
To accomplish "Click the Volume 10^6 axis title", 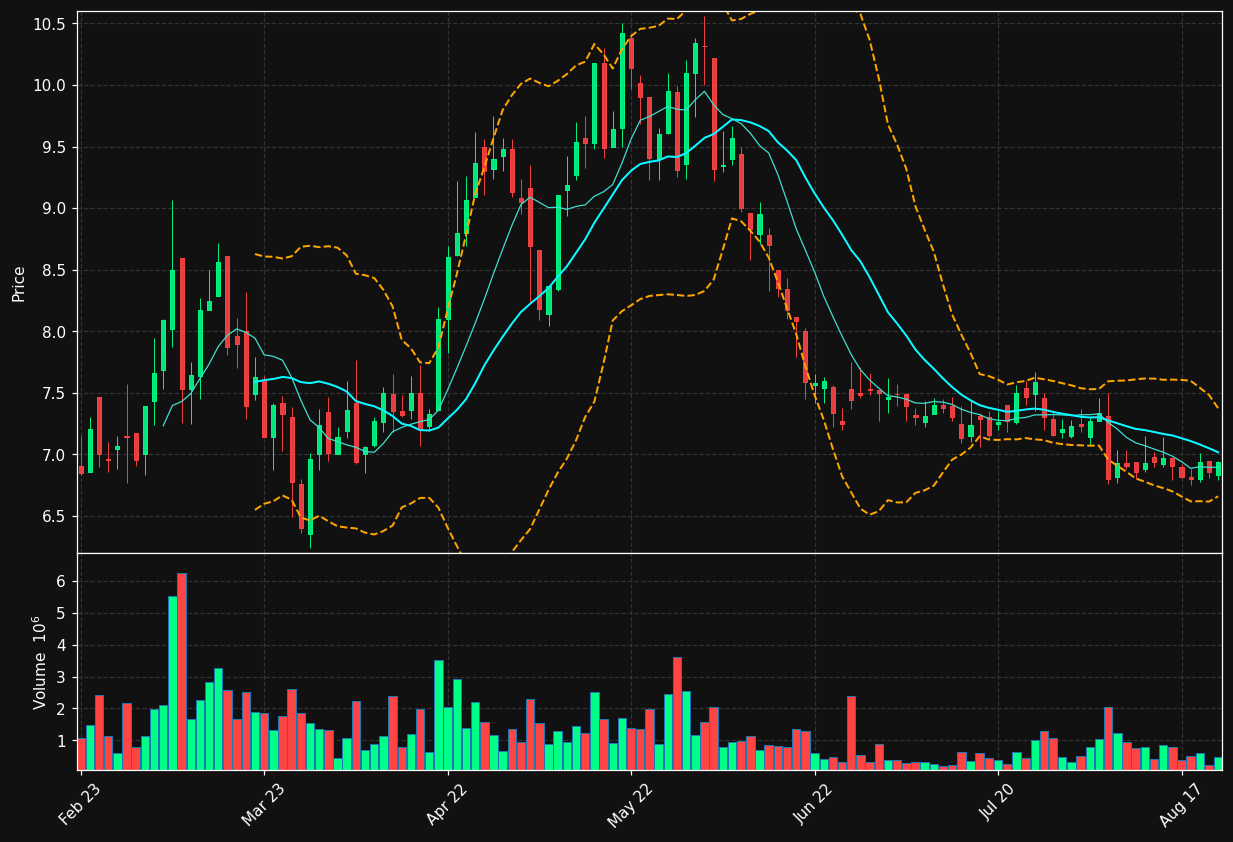I will pyautogui.click(x=40, y=662).
